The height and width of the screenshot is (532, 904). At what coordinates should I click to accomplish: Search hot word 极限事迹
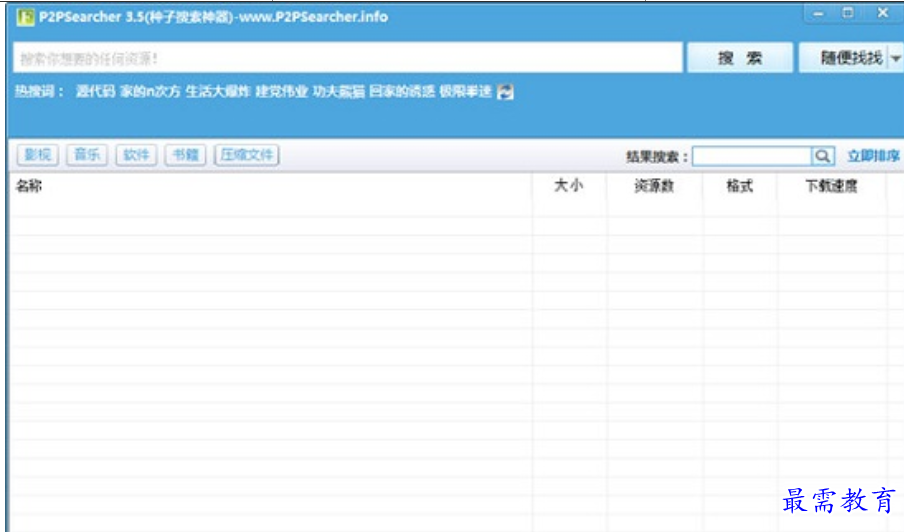tap(465, 92)
